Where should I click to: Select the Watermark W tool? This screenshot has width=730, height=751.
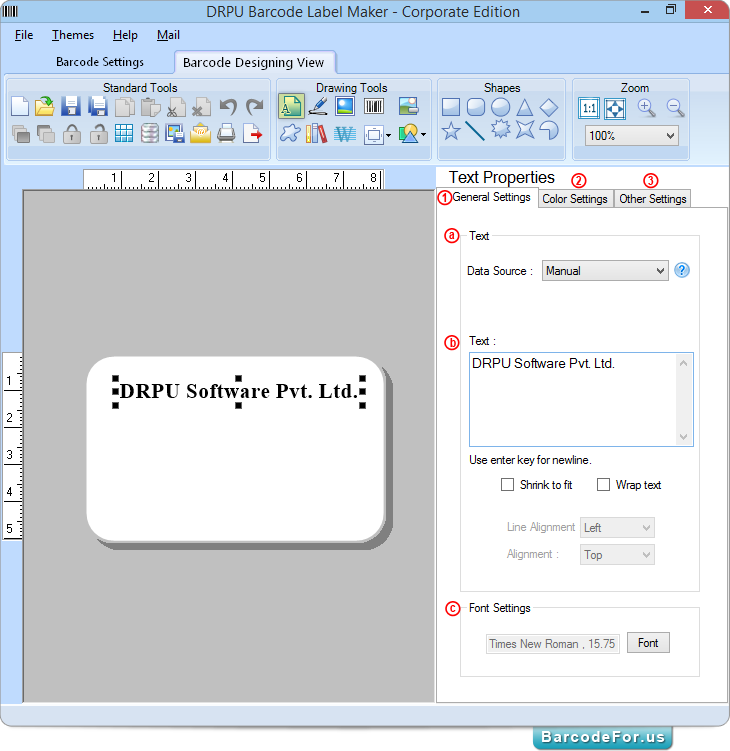(x=345, y=134)
